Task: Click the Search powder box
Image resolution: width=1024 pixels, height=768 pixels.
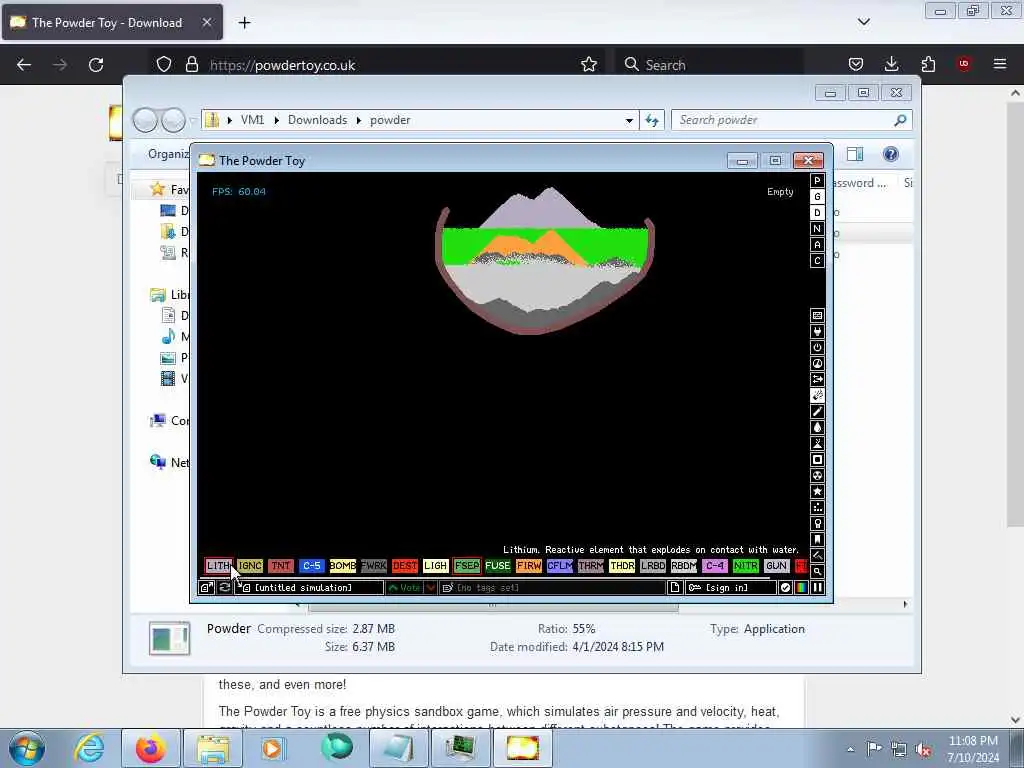Action: (791, 120)
